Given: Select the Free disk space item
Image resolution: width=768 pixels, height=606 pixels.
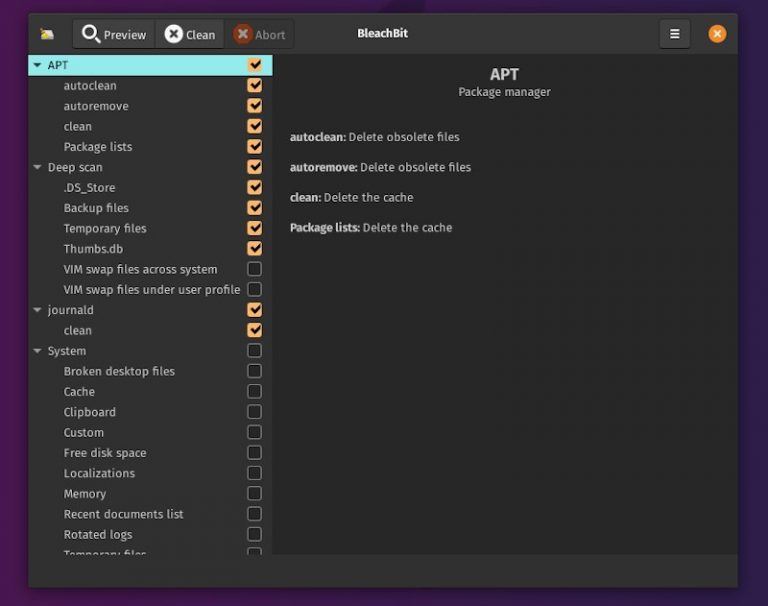Looking at the screenshot, I should point(105,453).
